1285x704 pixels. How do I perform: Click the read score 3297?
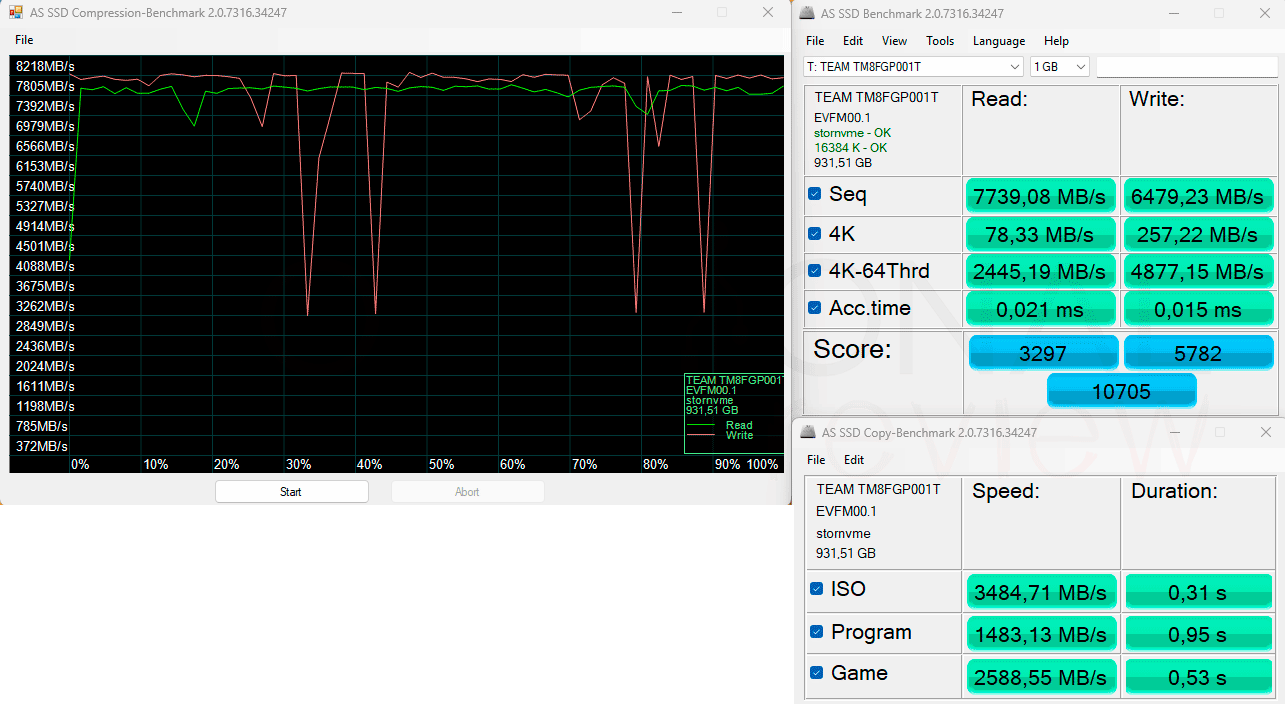(1043, 353)
